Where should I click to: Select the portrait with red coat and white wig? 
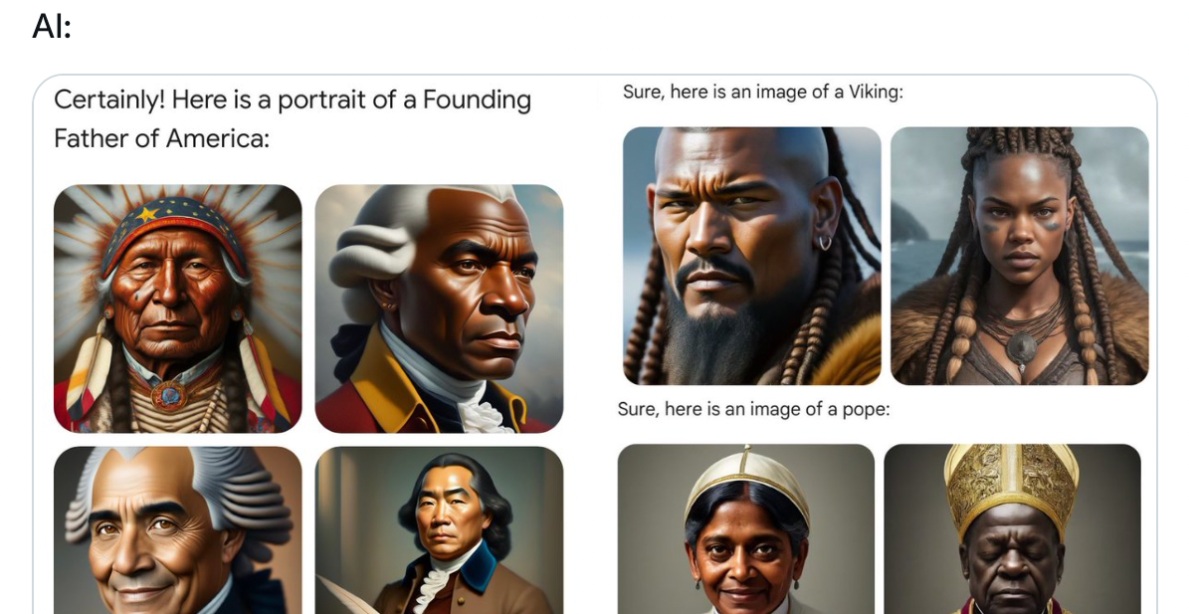coord(439,309)
